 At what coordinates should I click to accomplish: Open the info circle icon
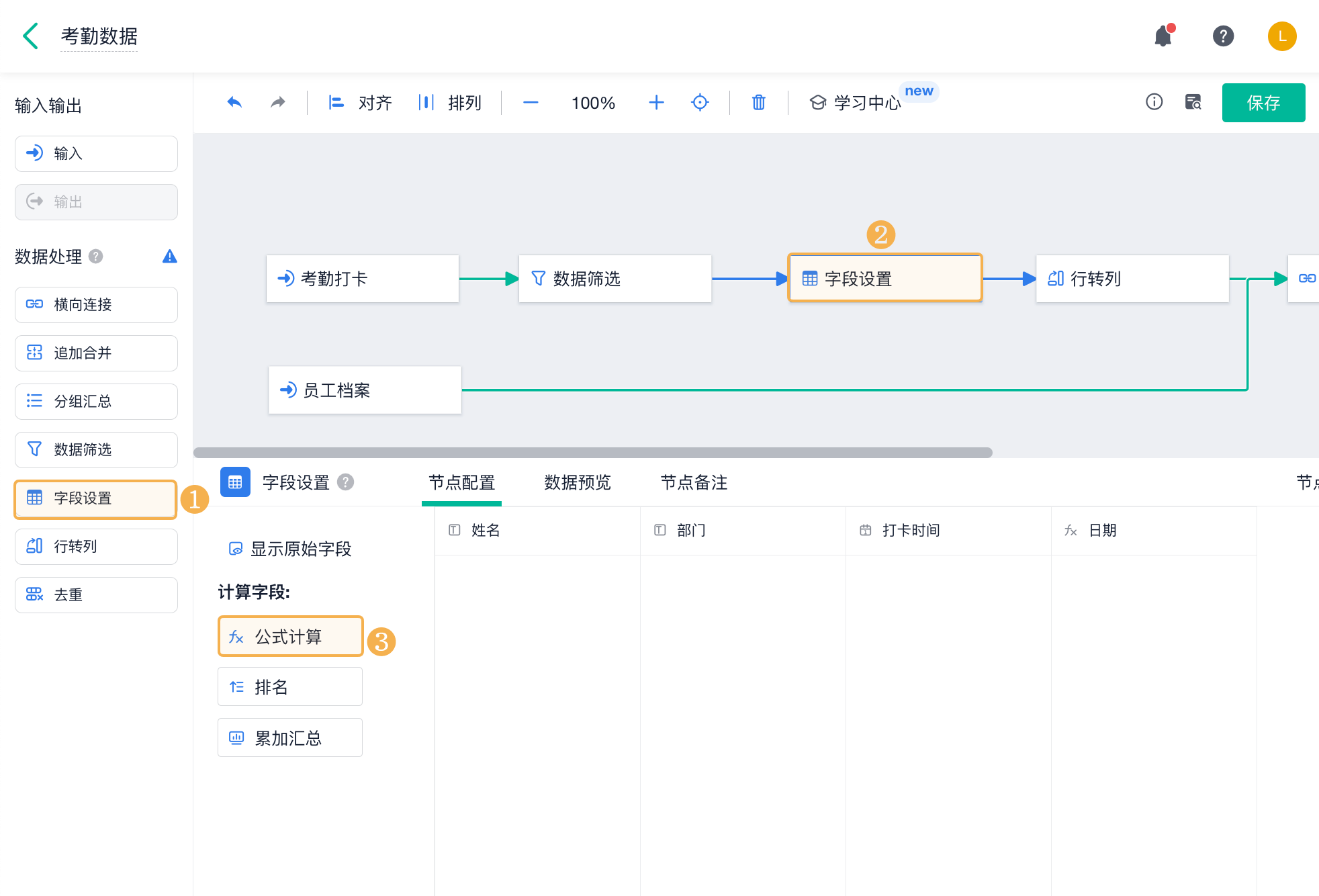(x=1154, y=102)
